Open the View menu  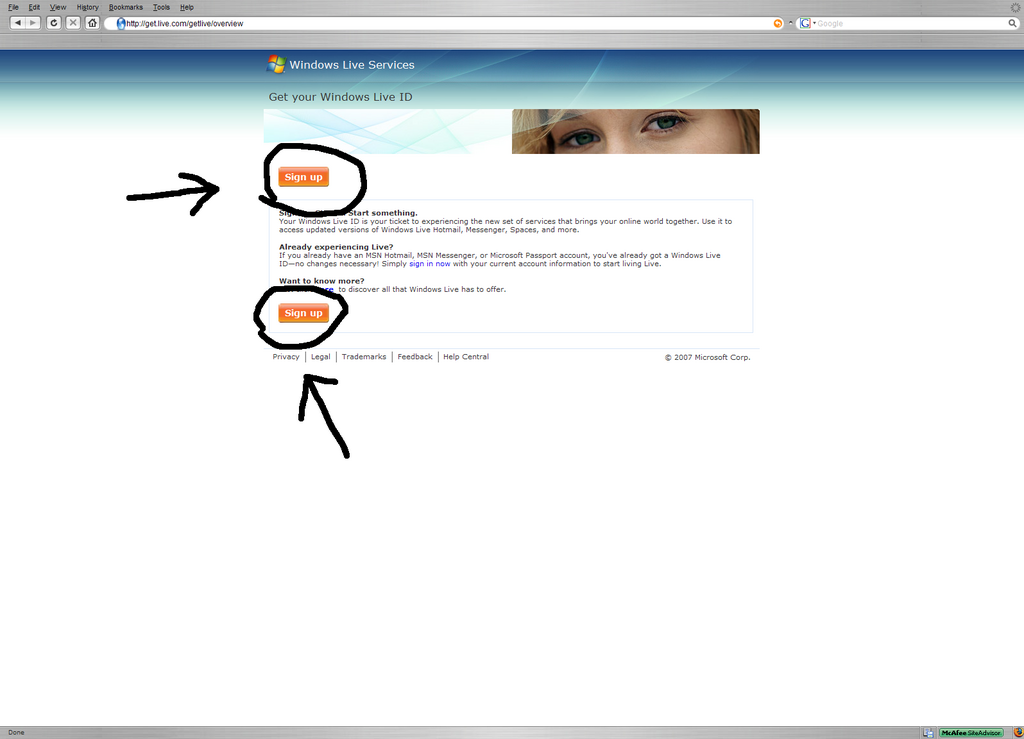click(x=57, y=7)
